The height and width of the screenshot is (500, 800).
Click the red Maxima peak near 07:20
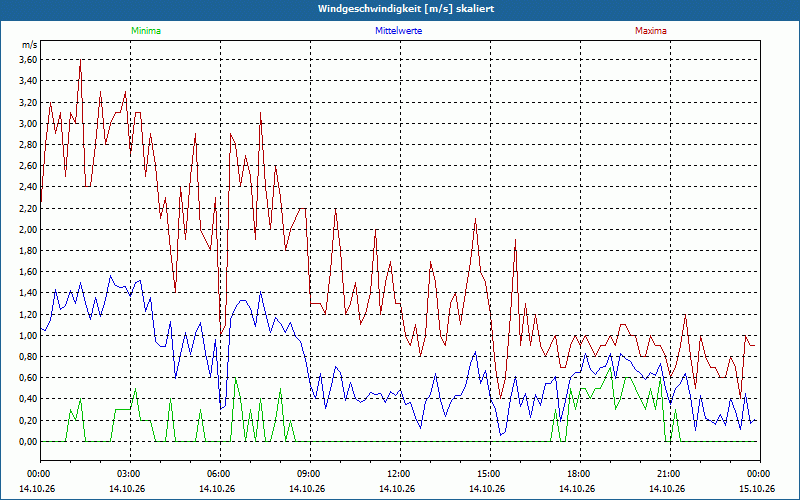pos(260,113)
